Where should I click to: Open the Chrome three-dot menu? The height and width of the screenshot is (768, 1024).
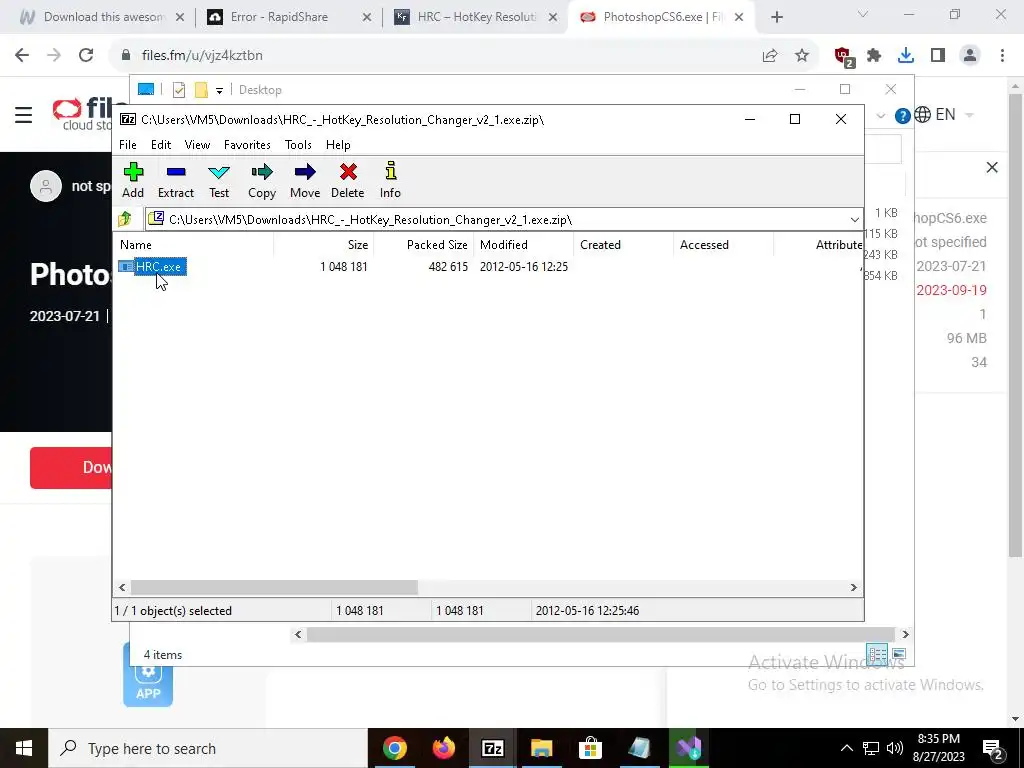tap(1002, 56)
